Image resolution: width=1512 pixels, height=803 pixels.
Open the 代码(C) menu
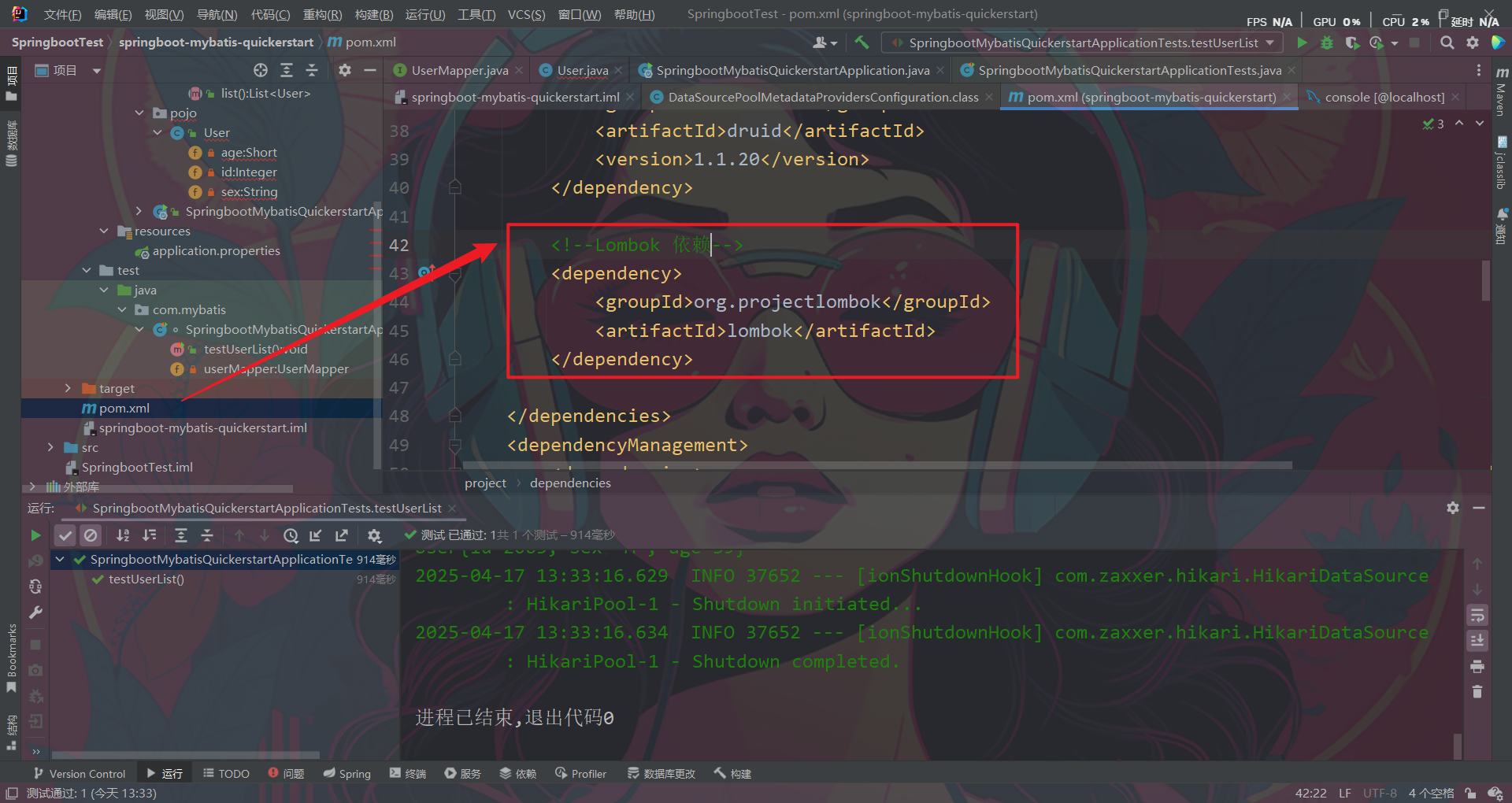270,15
